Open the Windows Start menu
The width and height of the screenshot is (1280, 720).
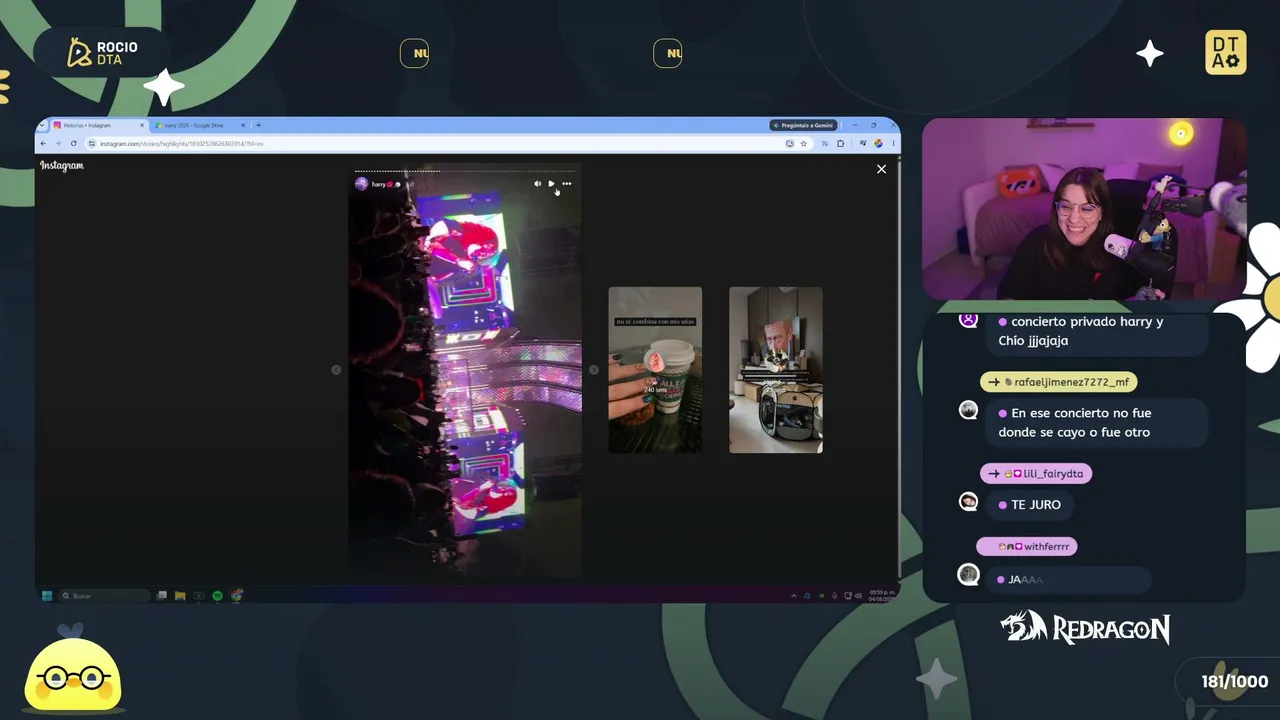tap(46, 596)
